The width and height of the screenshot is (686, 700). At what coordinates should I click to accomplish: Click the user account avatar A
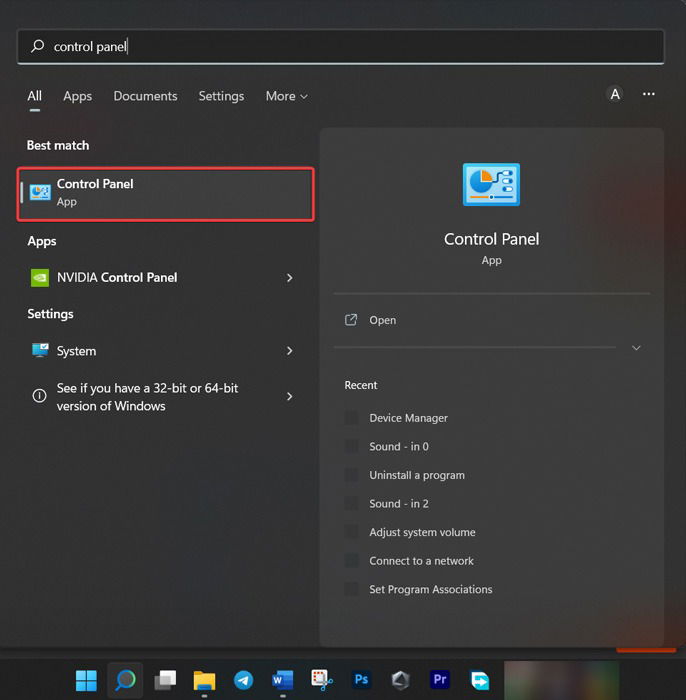[x=615, y=94]
